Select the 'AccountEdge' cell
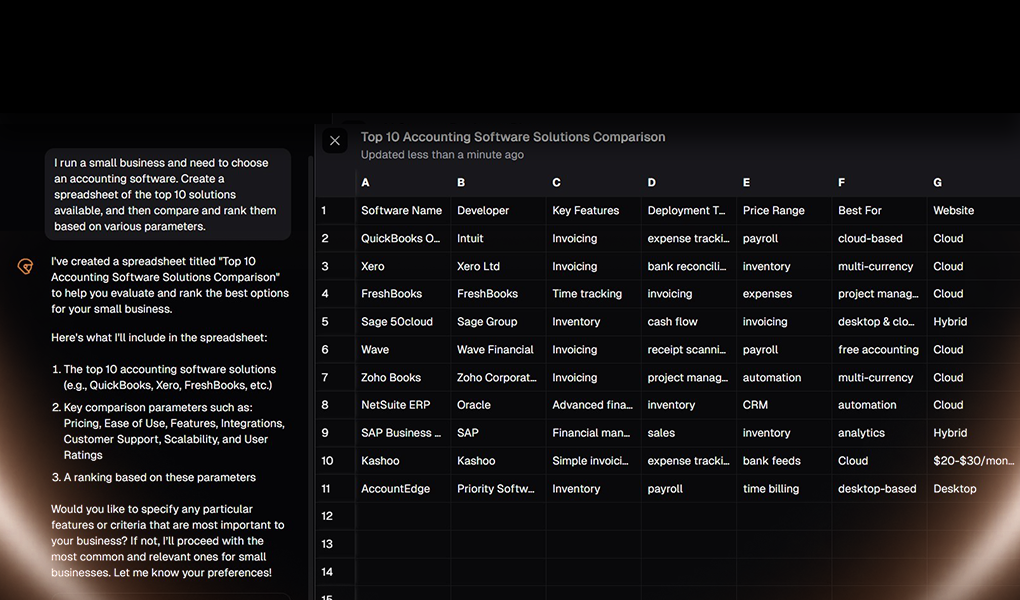Image resolution: width=1020 pixels, height=600 pixels. point(403,489)
